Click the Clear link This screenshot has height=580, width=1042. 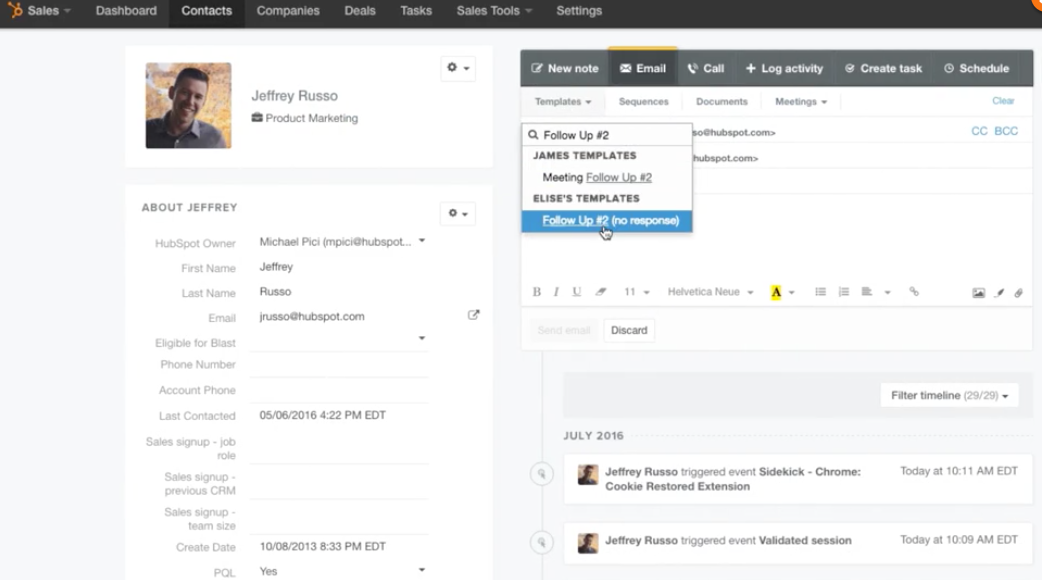1003,101
